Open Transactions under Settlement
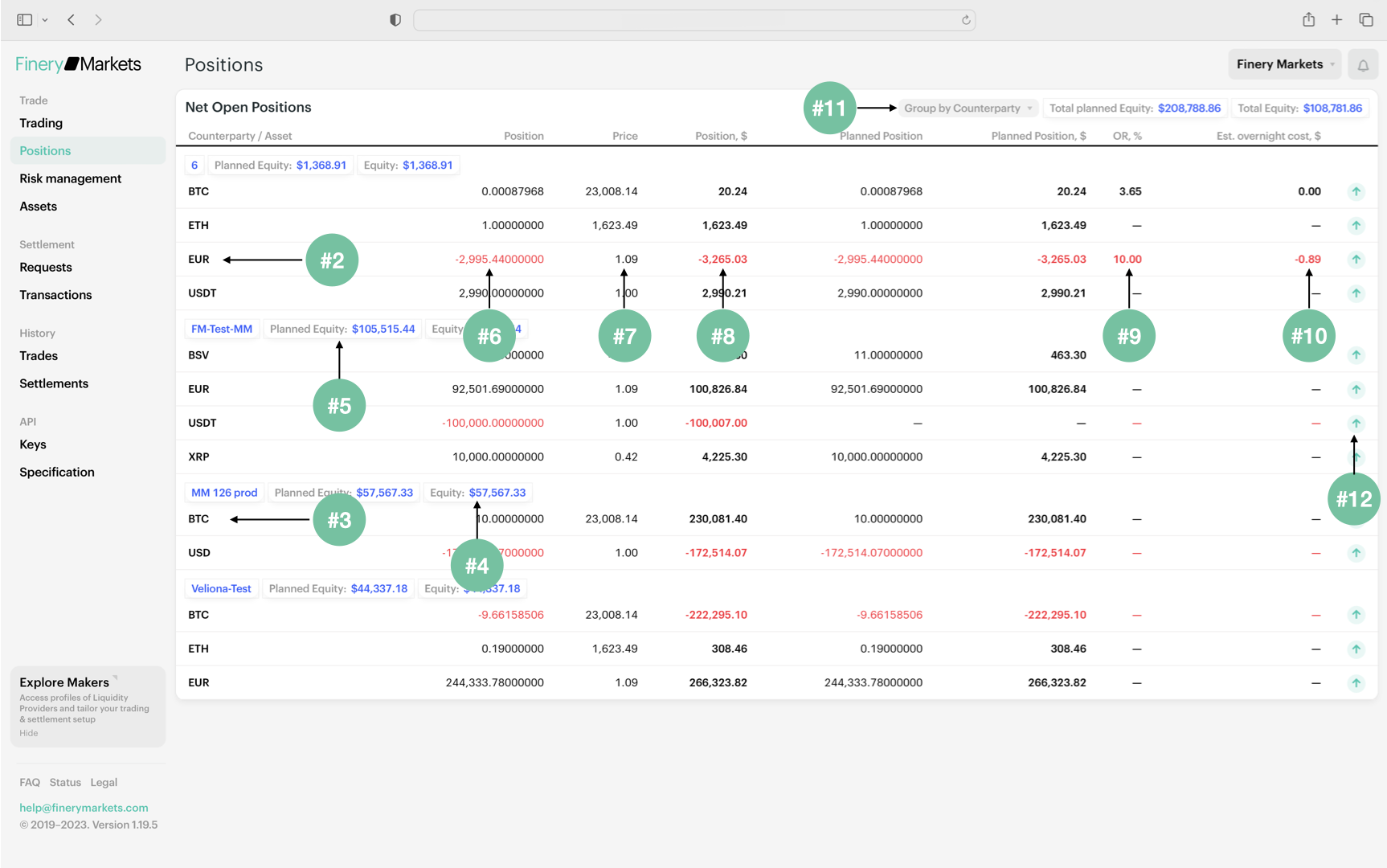The width and height of the screenshot is (1387, 868). click(x=55, y=295)
